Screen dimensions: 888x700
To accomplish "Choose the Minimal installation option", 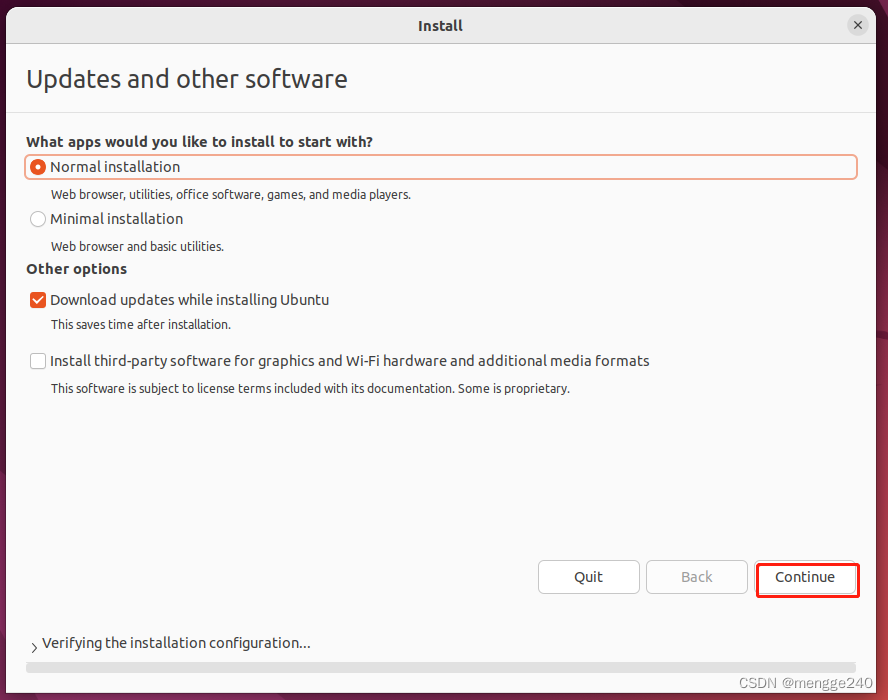I will coord(37,219).
